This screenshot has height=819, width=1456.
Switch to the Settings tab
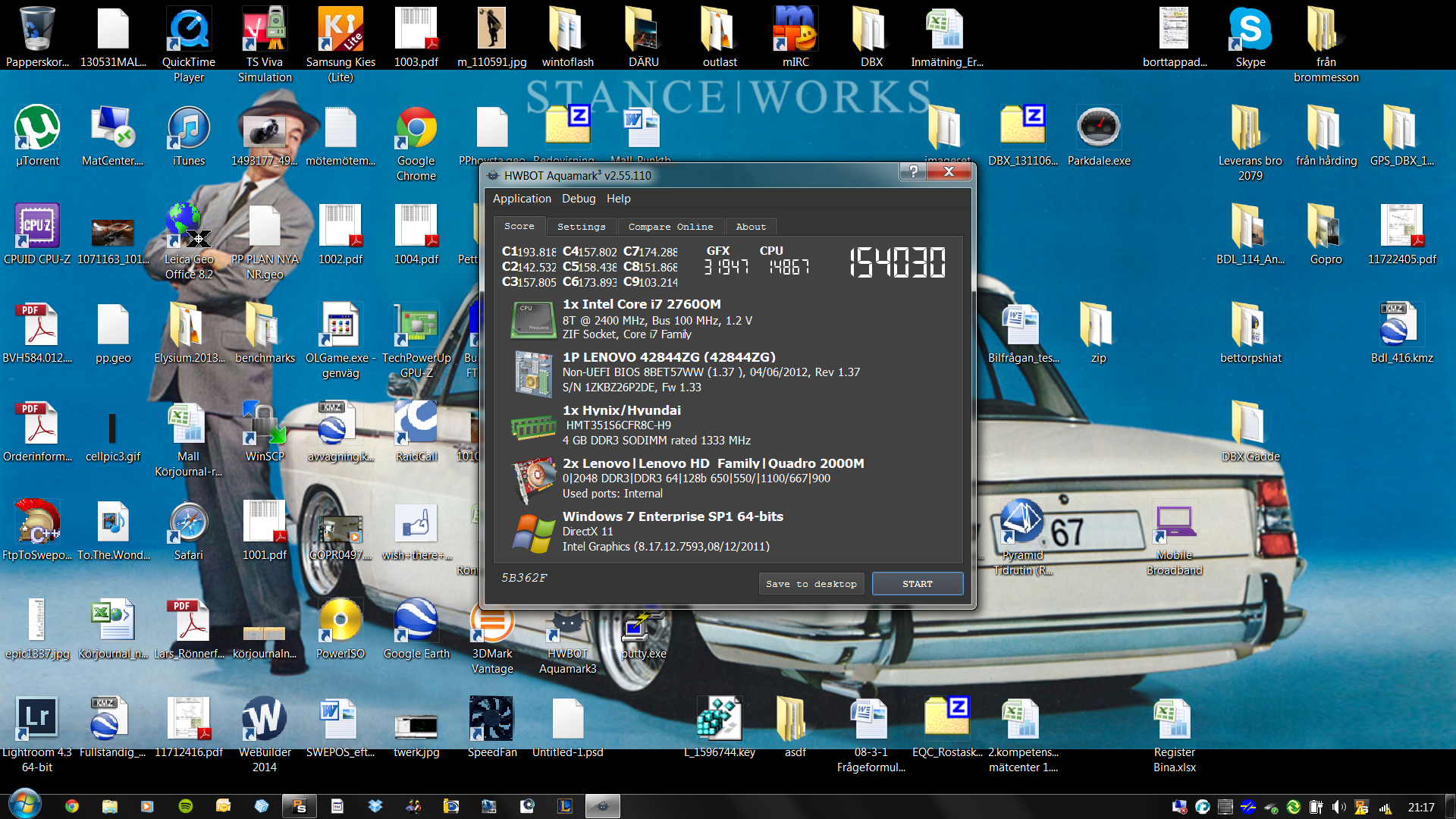click(581, 227)
